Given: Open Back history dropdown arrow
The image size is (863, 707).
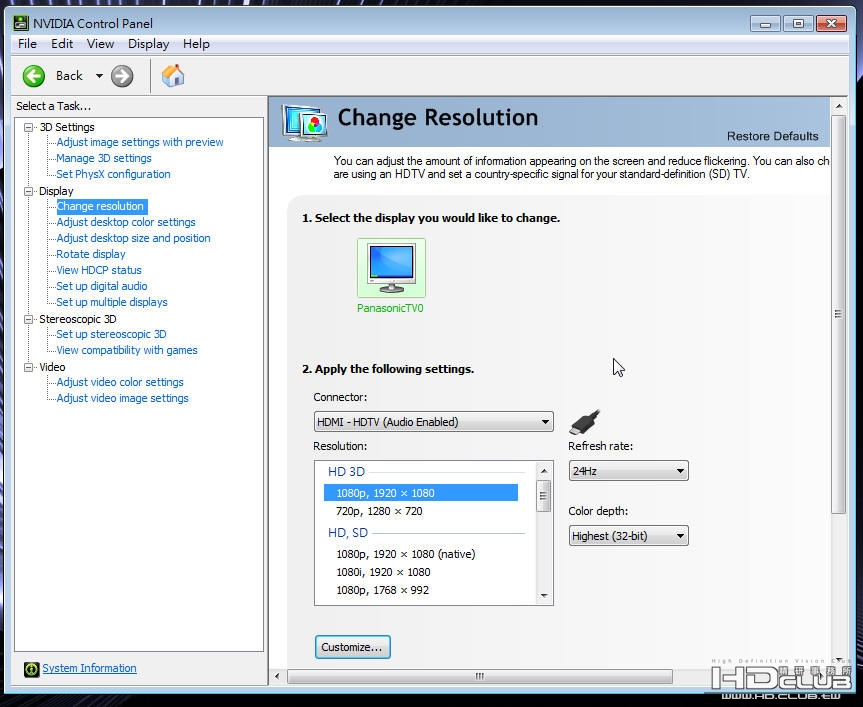Looking at the screenshot, I should (x=99, y=76).
